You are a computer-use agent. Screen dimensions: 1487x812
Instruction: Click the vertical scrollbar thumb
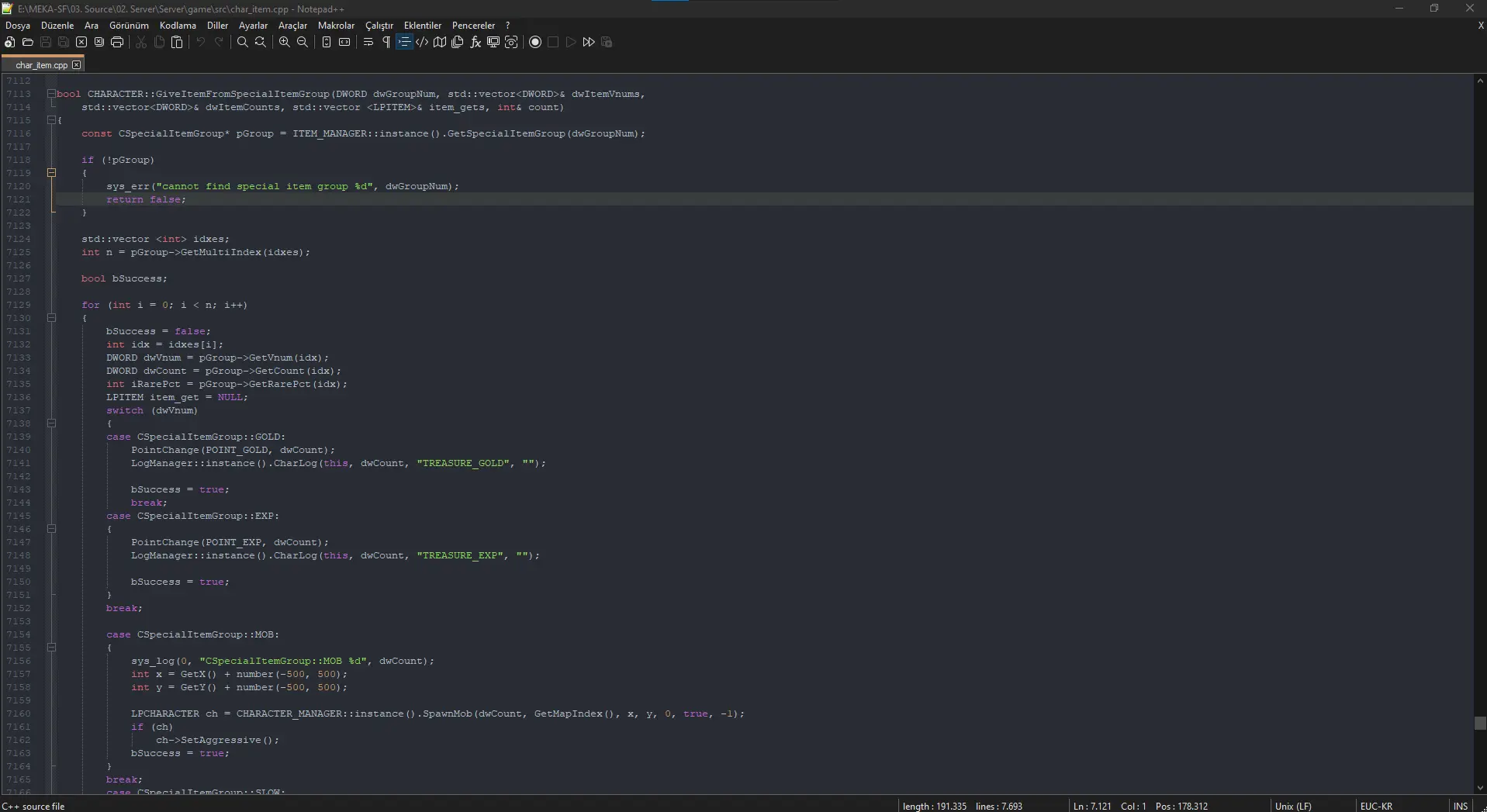[1480, 723]
